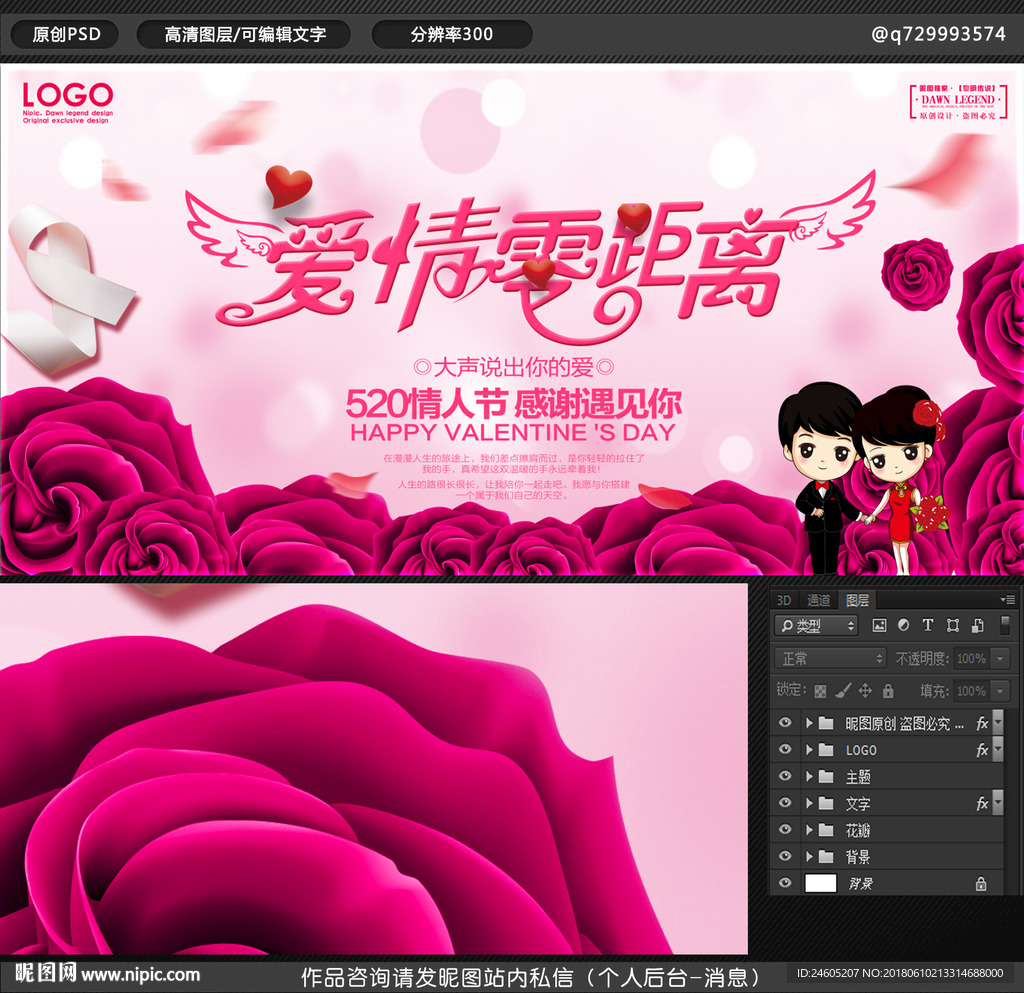
Task: Click the @q729993574 author handle
Action: pos(938,34)
